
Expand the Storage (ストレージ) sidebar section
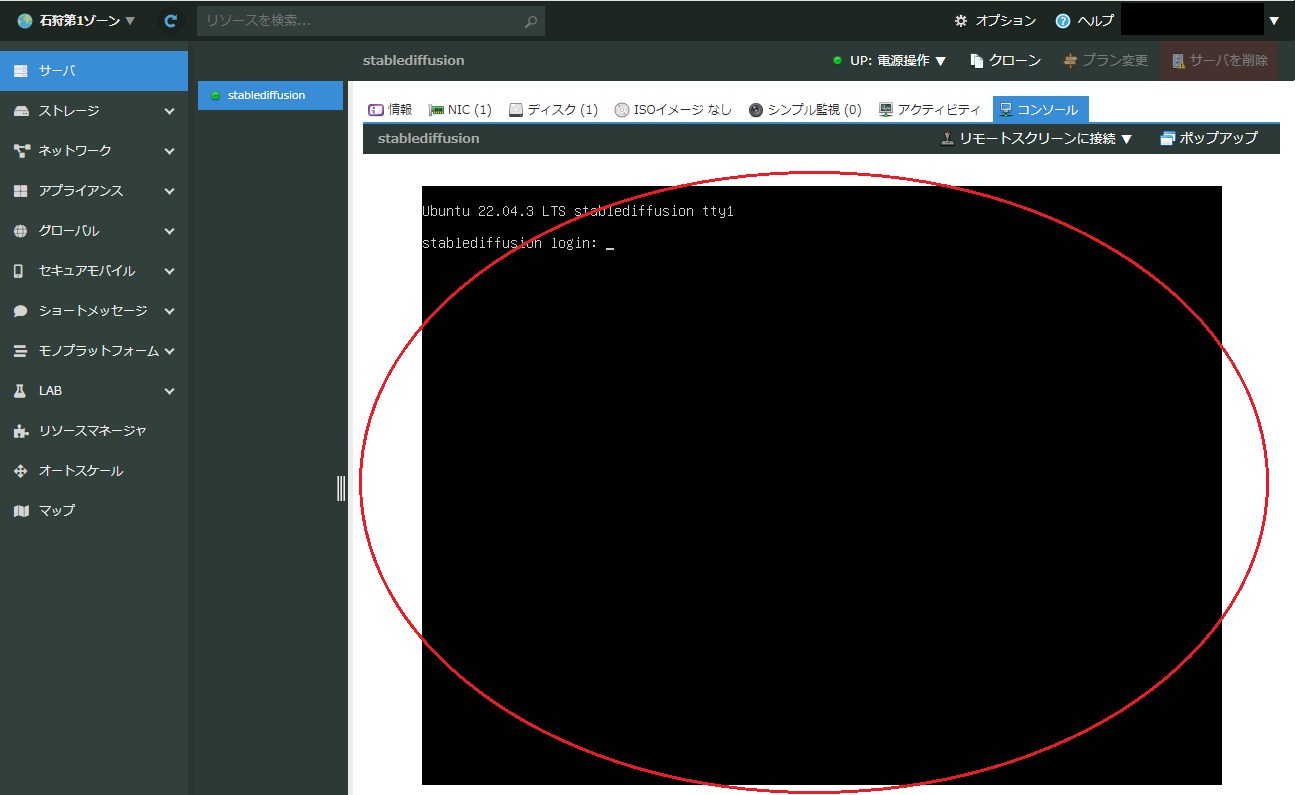point(94,111)
